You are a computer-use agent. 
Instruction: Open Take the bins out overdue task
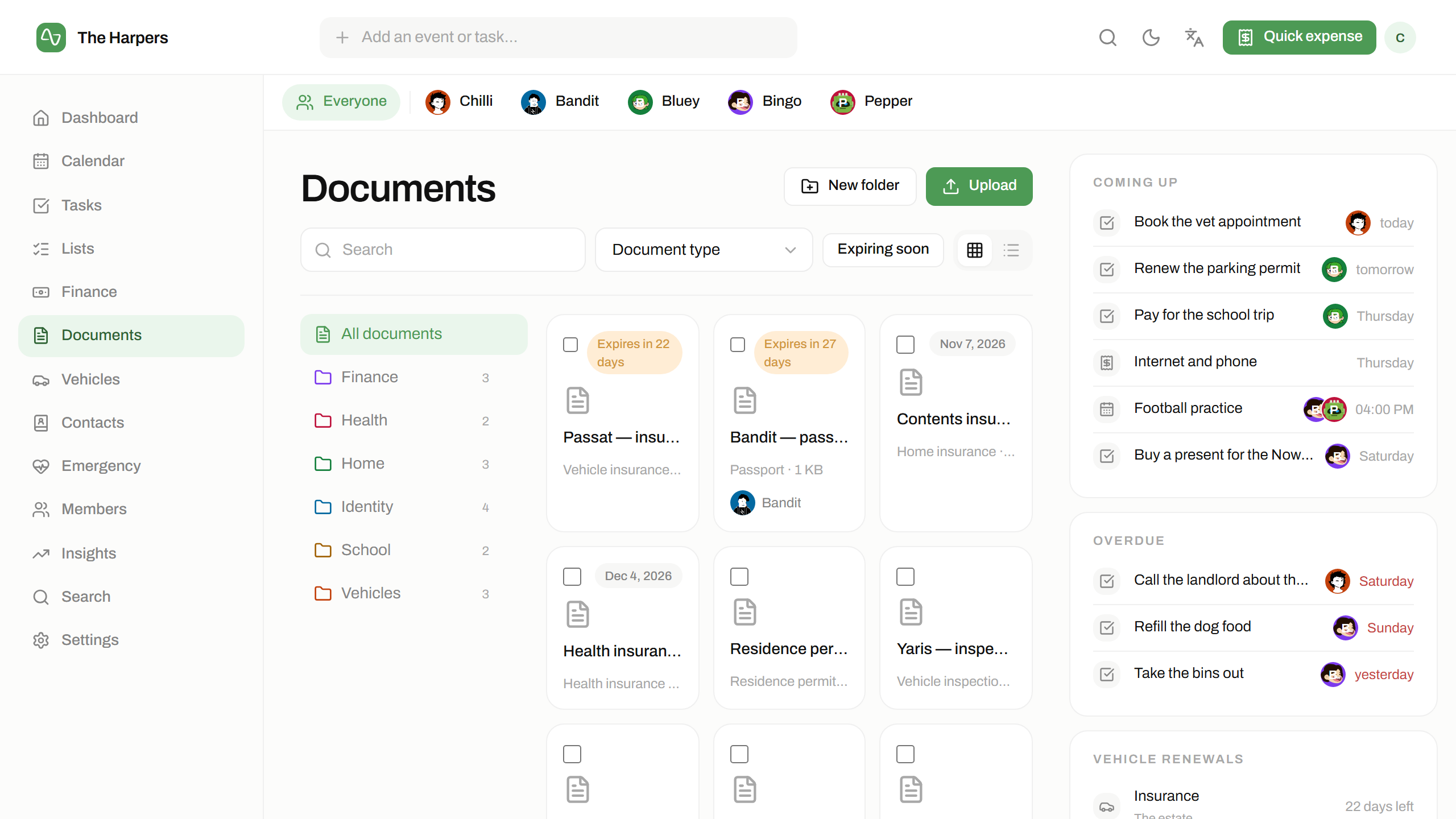(1253, 674)
